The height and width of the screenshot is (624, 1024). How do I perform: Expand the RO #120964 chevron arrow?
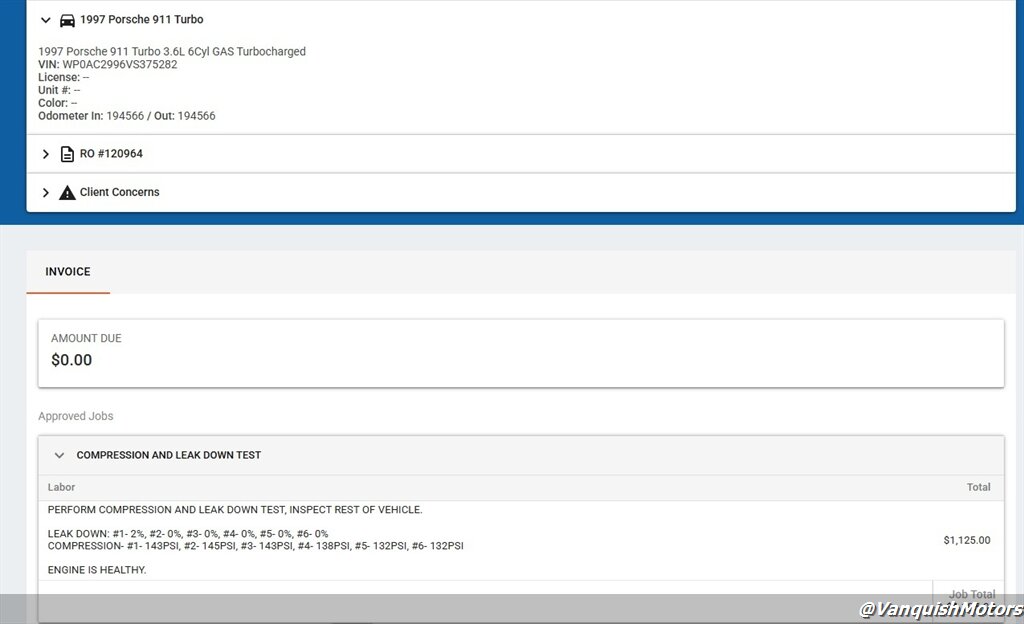tap(46, 154)
